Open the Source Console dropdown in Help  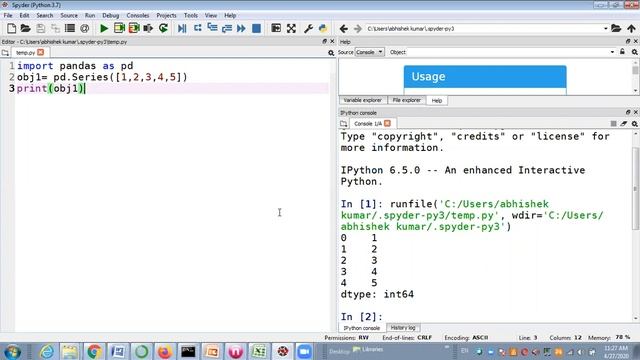pyautogui.click(x=369, y=52)
